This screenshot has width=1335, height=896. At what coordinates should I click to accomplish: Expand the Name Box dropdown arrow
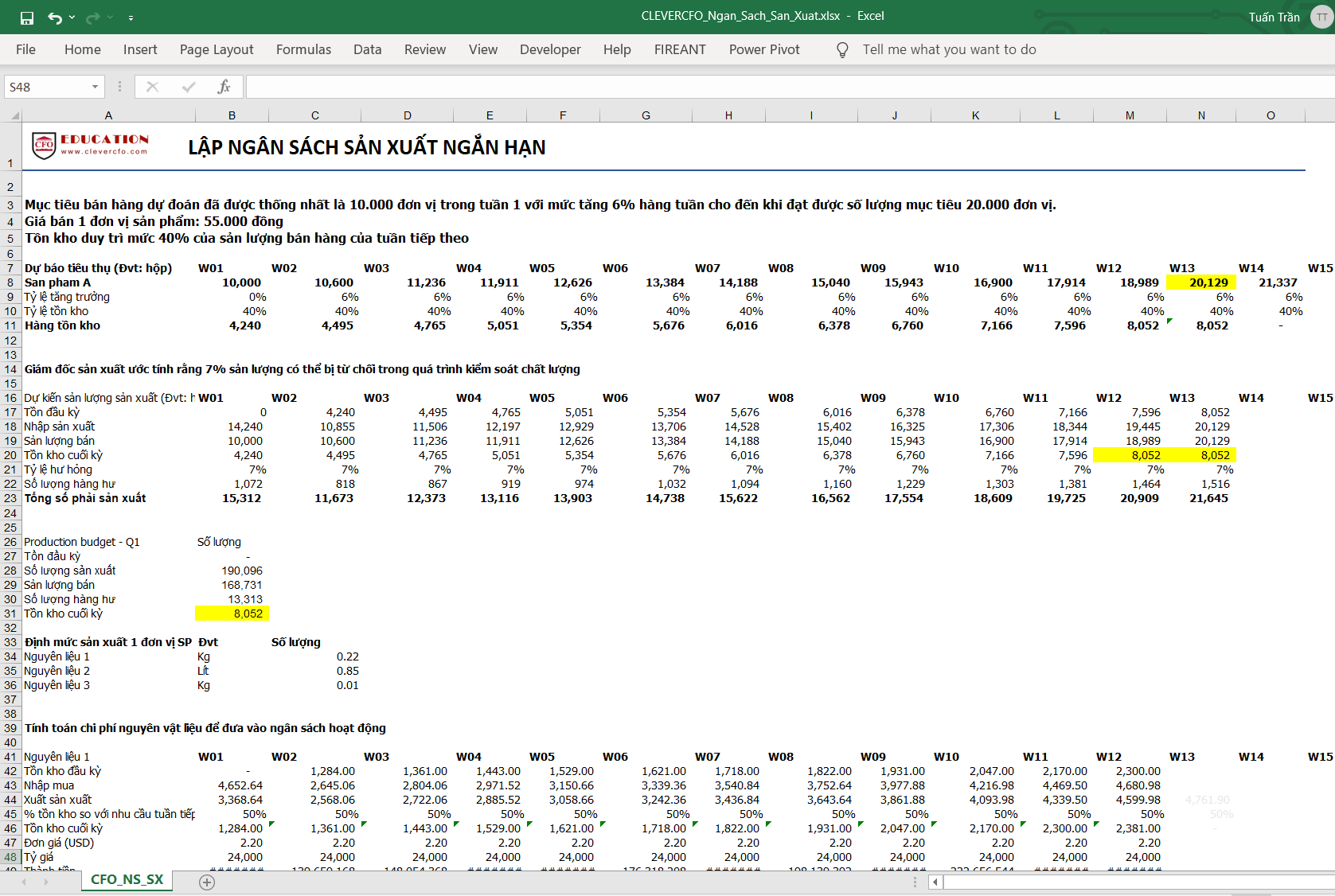pos(96,87)
